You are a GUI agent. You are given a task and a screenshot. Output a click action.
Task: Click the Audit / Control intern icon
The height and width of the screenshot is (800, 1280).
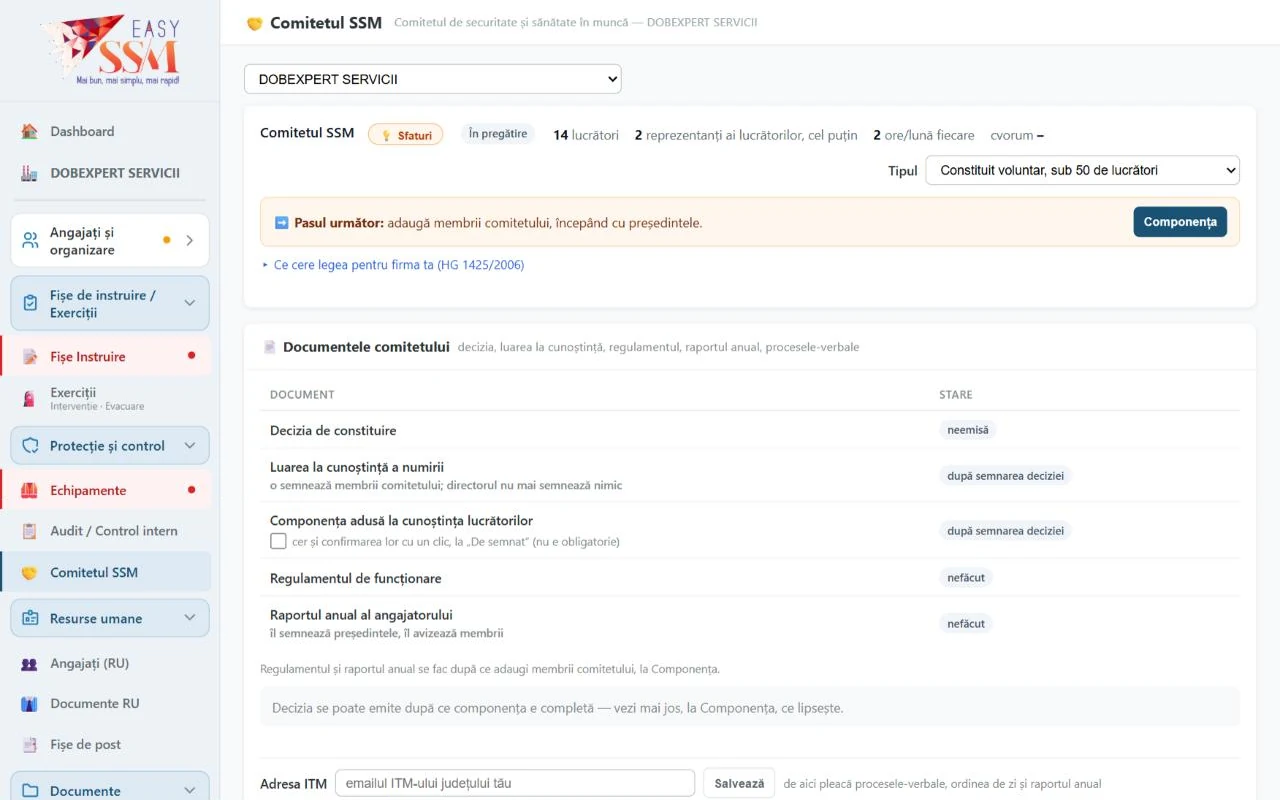(x=30, y=531)
